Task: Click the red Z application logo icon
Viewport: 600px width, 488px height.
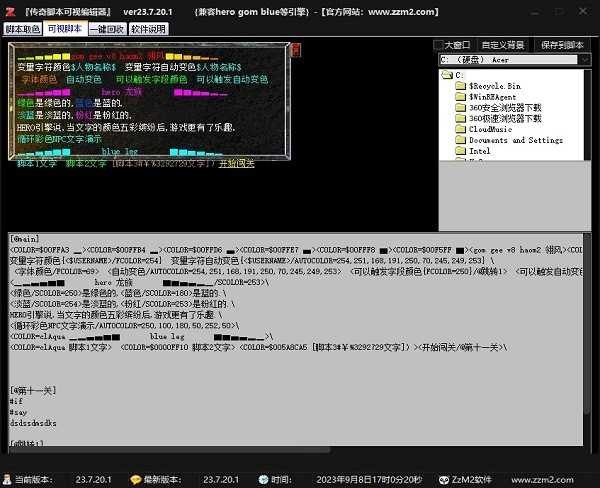Action: (x=9, y=11)
